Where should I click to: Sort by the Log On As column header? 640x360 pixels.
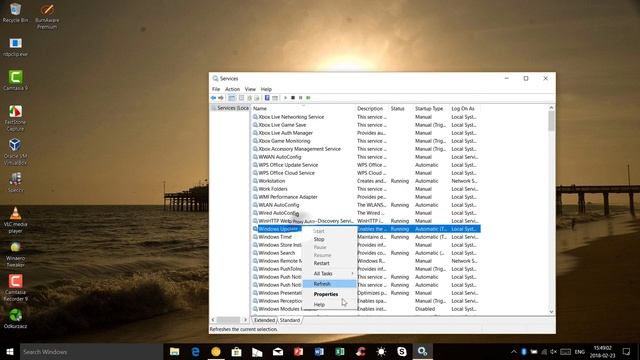click(x=465, y=109)
